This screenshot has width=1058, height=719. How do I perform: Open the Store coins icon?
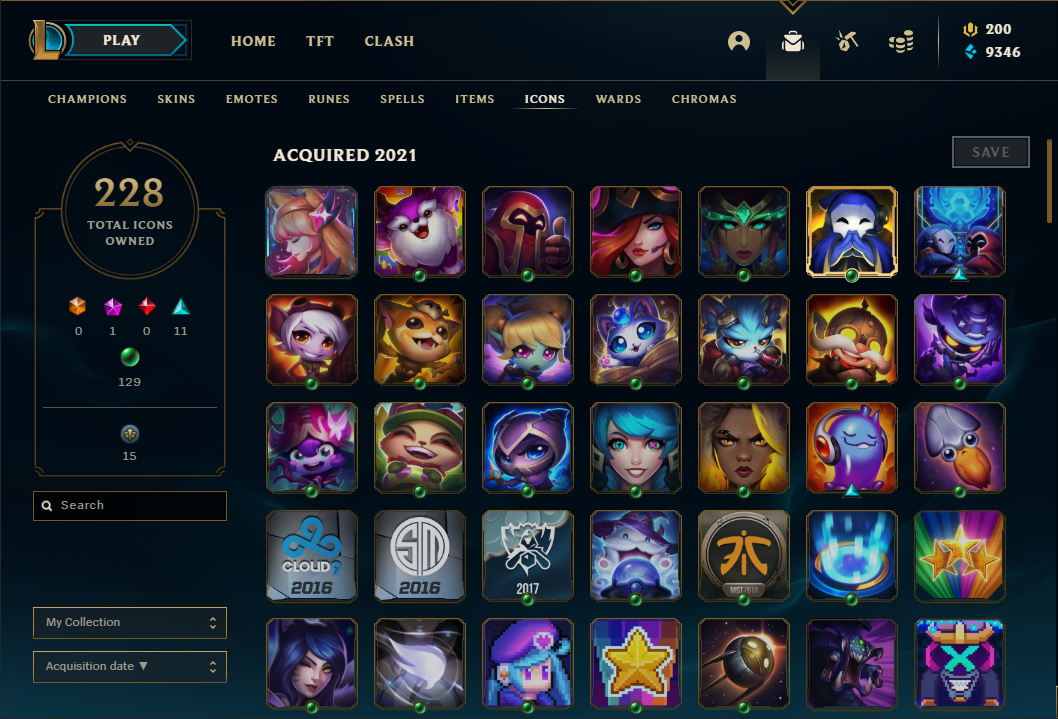(x=901, y=42)
